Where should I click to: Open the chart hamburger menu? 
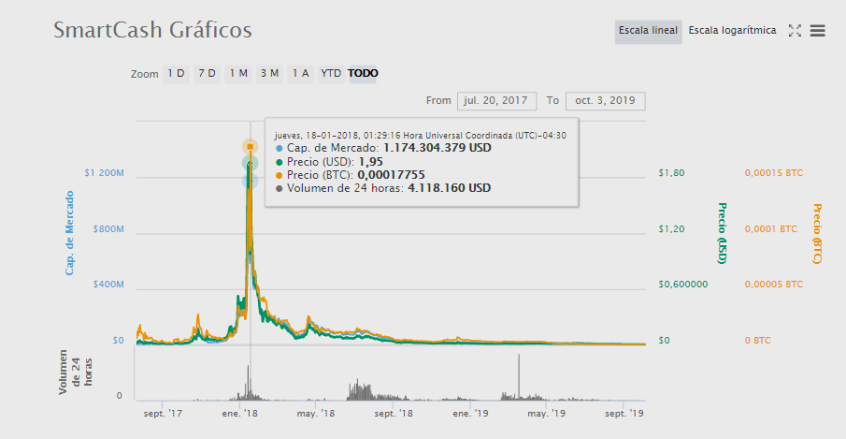pyautogui.click(x=817, y=31)
